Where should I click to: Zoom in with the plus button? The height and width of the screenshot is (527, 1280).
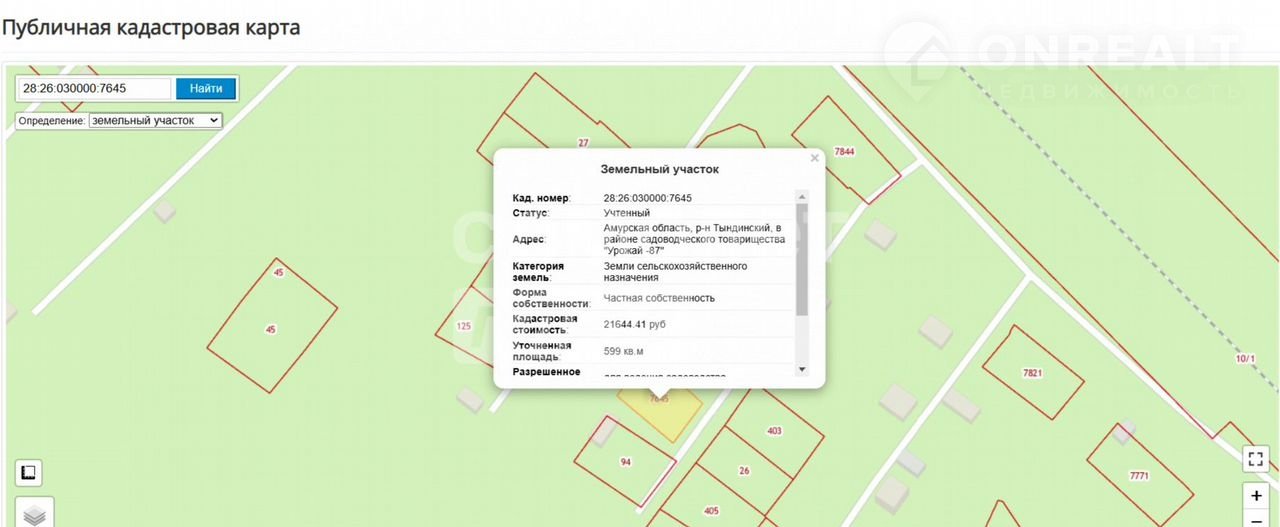coord(1256,496)
